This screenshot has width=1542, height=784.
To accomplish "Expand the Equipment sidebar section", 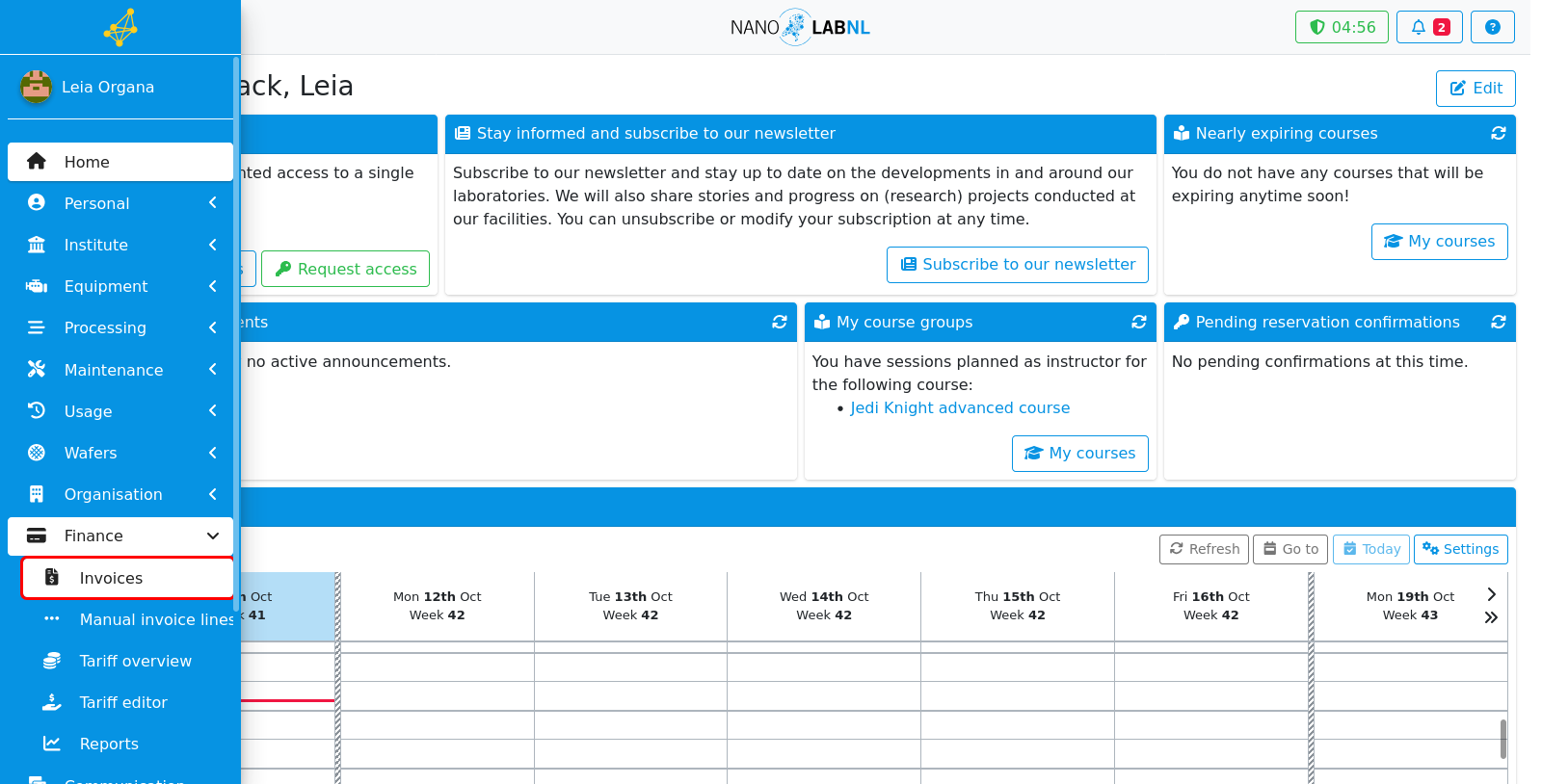I will (120, 286).
